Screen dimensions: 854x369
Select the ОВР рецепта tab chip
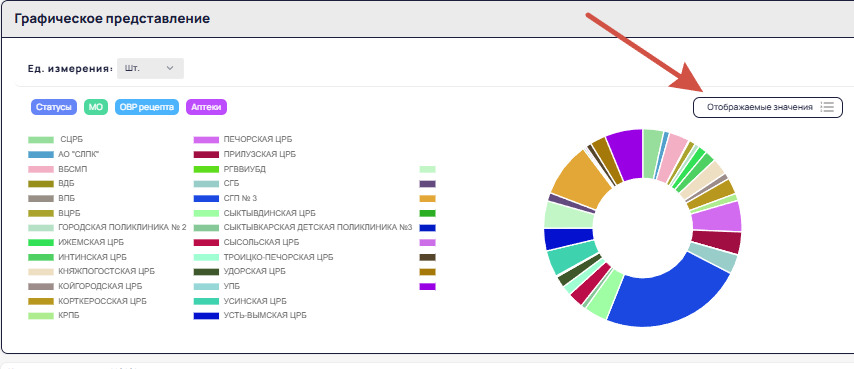point(147,107)
